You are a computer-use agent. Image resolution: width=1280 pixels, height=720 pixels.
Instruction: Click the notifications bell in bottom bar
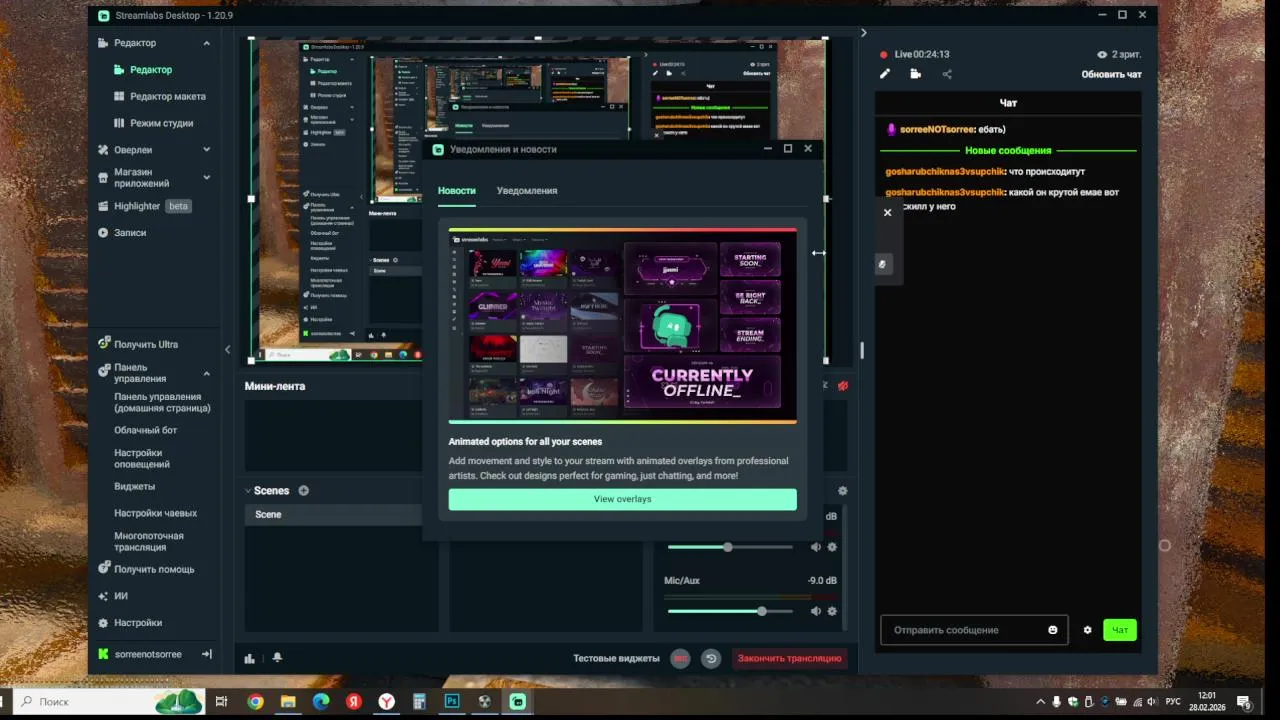pos(277,658)
